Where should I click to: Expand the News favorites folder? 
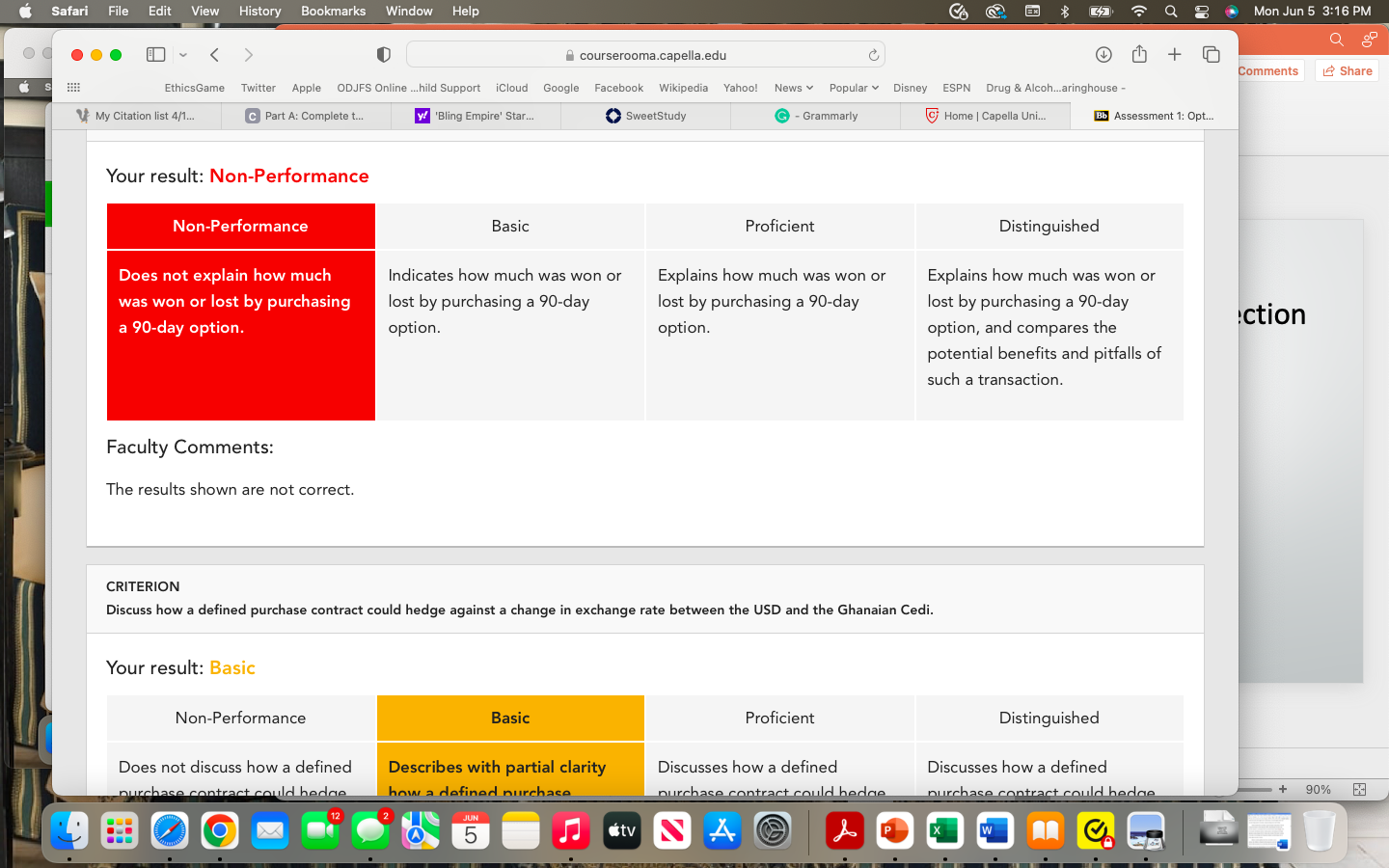click(x=794, y=88)
